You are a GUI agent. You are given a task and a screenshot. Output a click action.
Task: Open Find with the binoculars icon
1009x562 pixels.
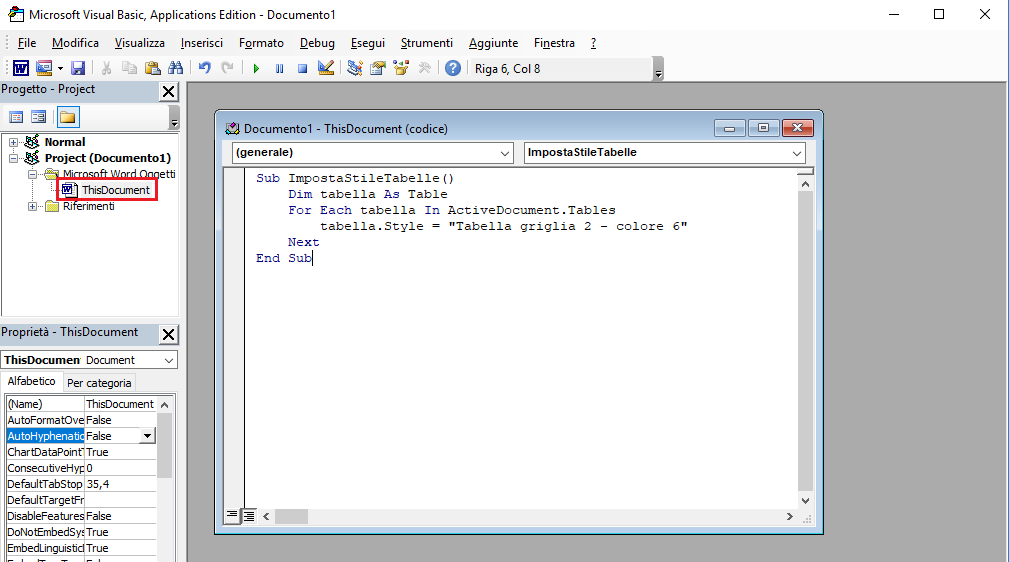[x=175, y=68]
